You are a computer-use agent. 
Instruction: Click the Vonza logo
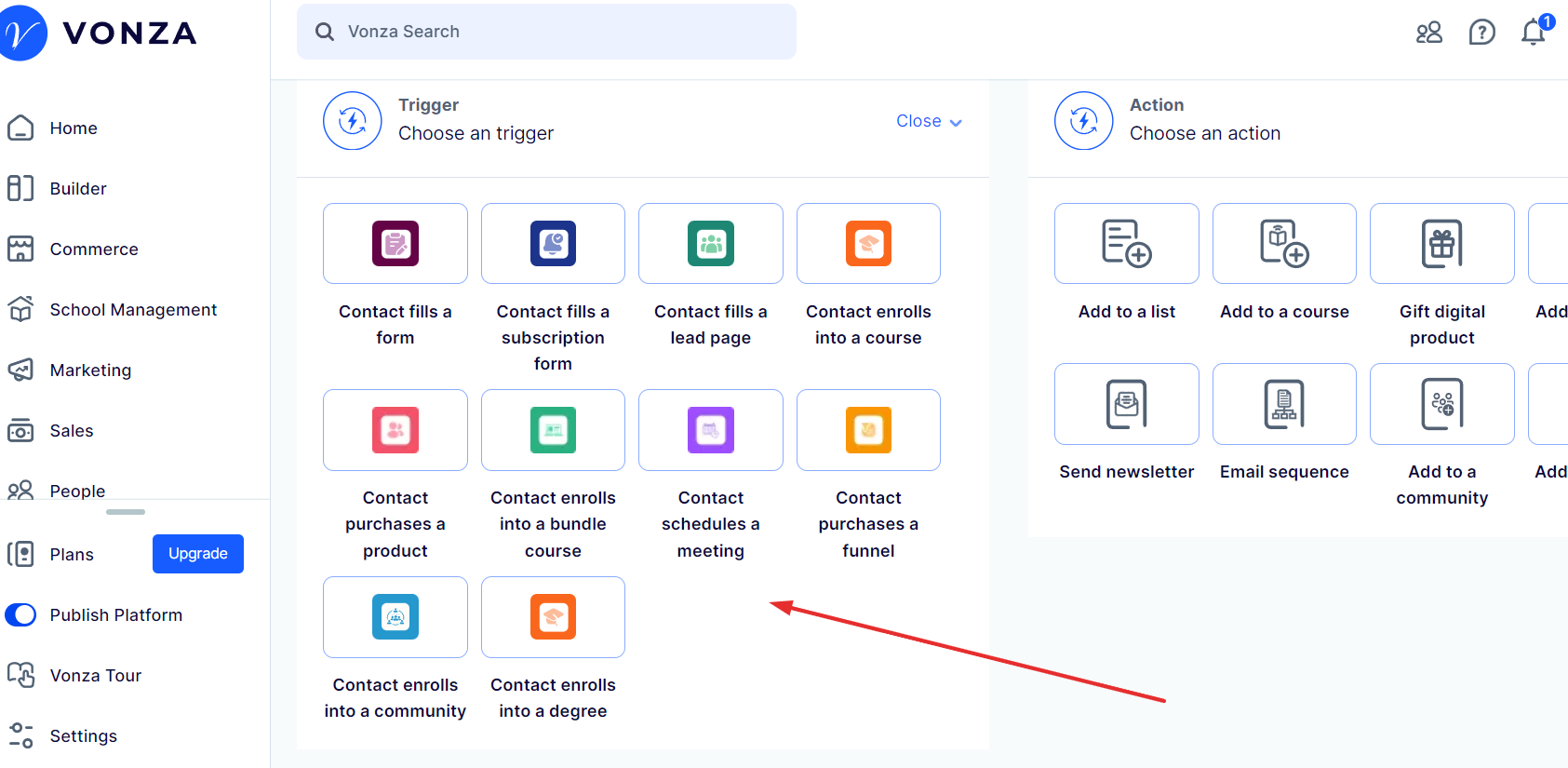[99, 34]
